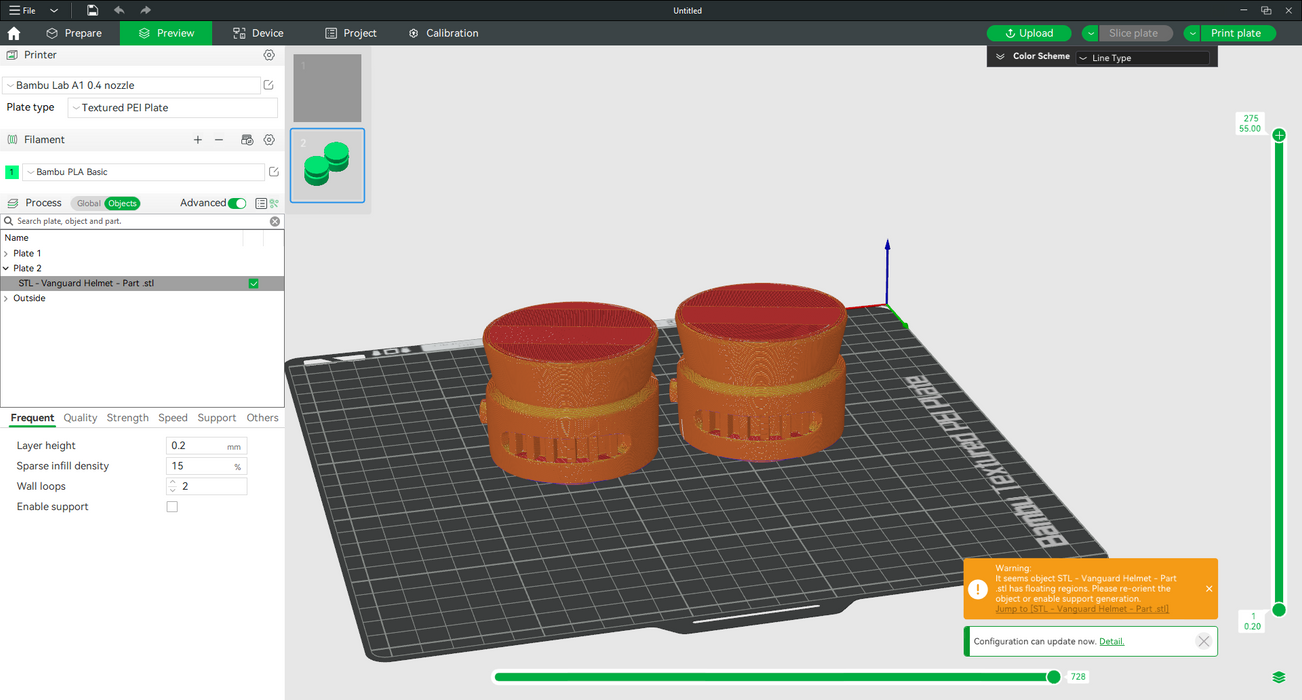The height and width of the screenshot is (700, 1302).
Task: Click the Jump to STL warning link
Action: 1081,609
